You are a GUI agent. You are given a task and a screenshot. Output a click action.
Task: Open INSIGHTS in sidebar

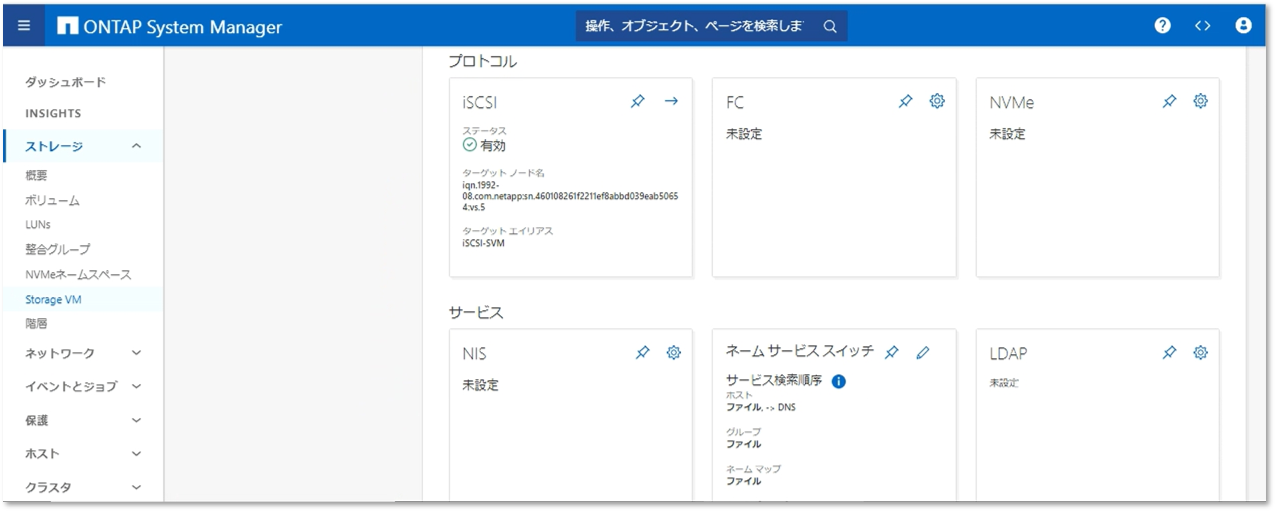point(53,114)
